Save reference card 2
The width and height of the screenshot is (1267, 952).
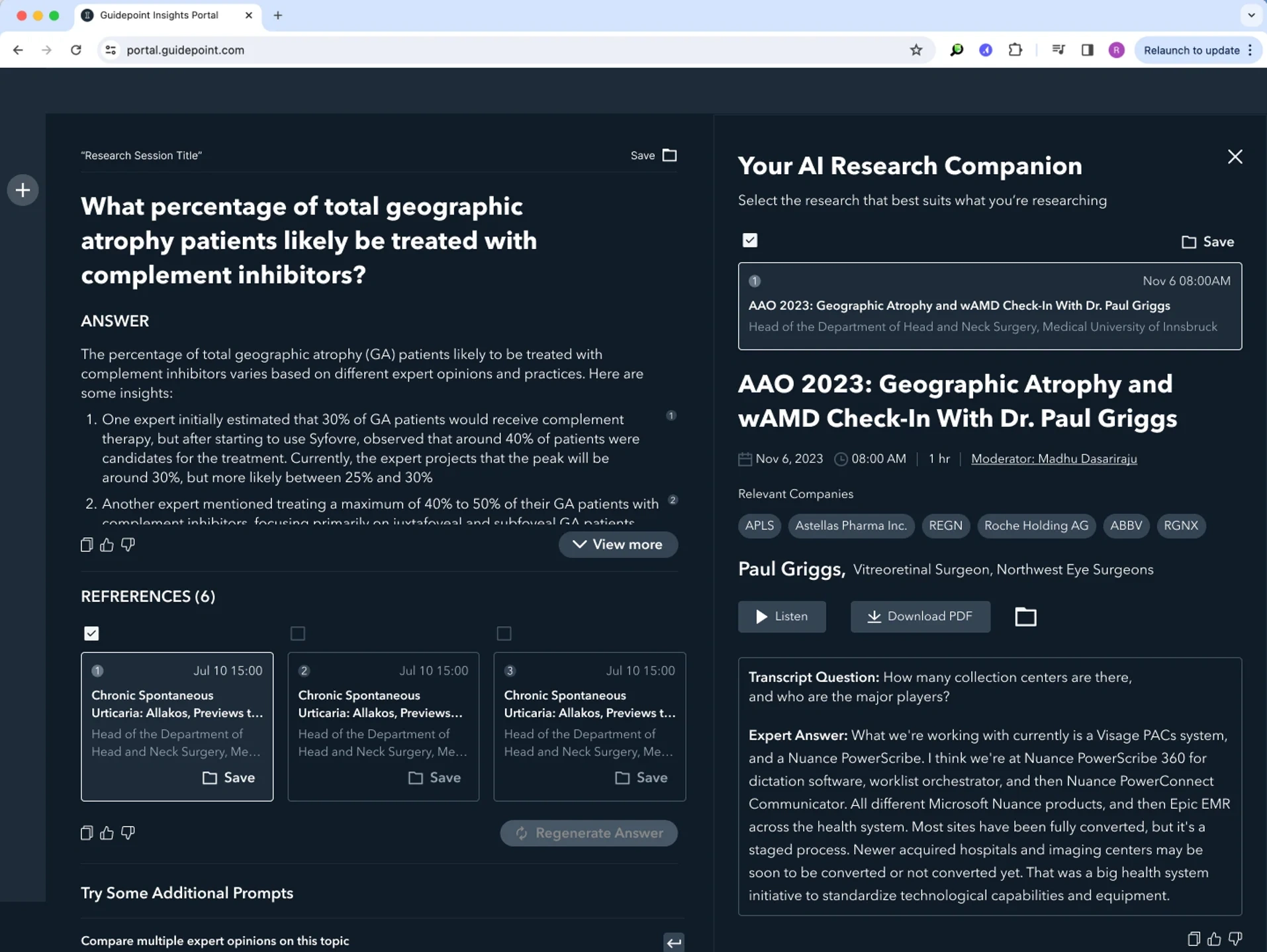(x=434, y=778)
